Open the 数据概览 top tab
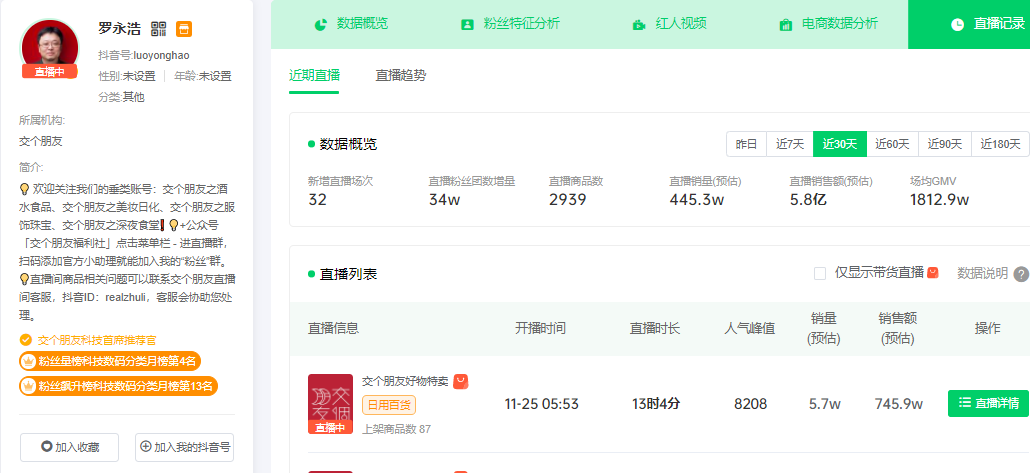 tap(352, 24)
